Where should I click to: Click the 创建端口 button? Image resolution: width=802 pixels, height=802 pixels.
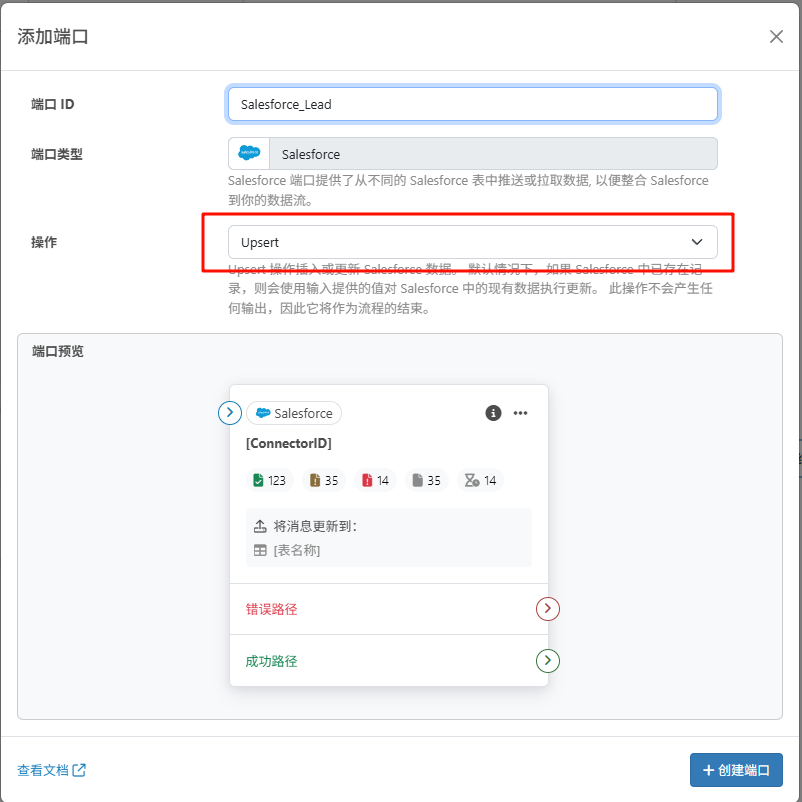pos(736,770)
